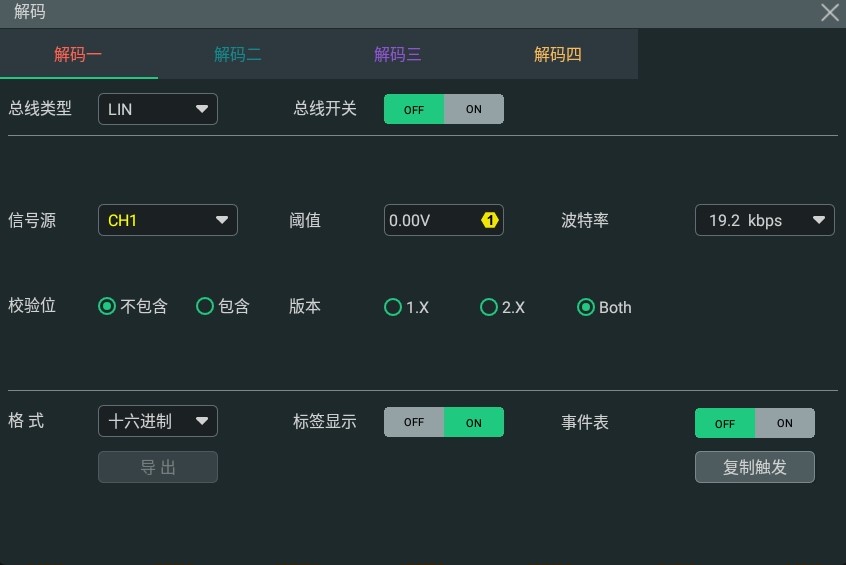Switch to the 解码二 tab

(x=238, y=54)
